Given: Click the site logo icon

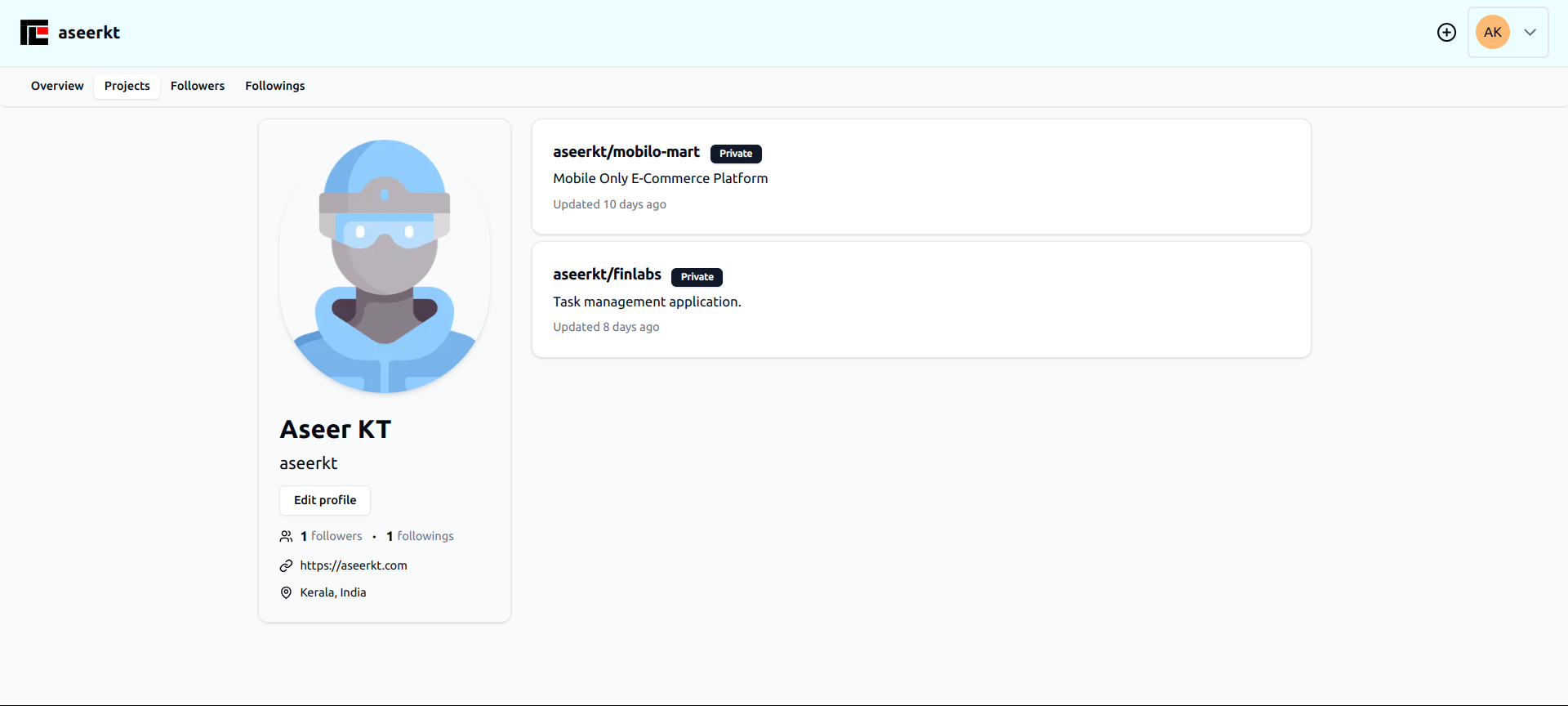Looking at the screenshot, I should point(34,33).
